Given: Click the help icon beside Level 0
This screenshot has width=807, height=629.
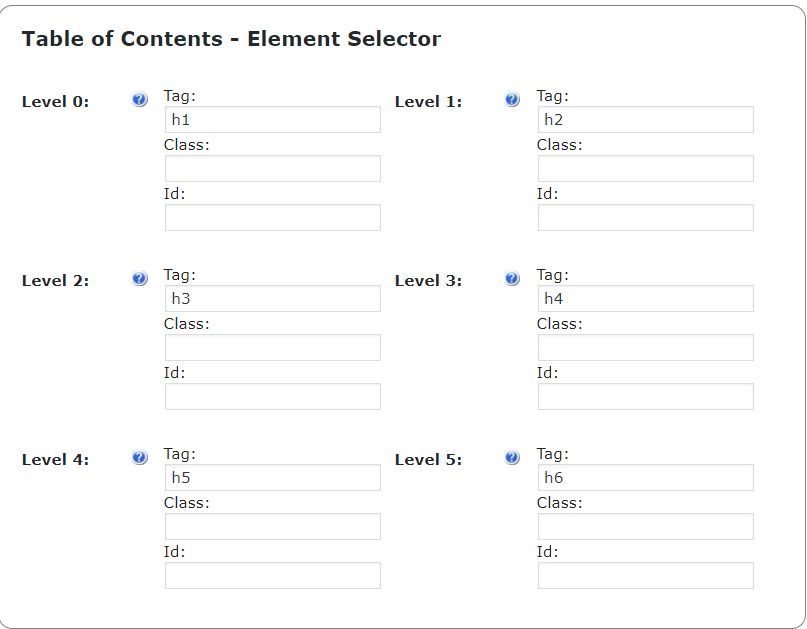Looking at the screenshot, I should (x=140, y=100).
